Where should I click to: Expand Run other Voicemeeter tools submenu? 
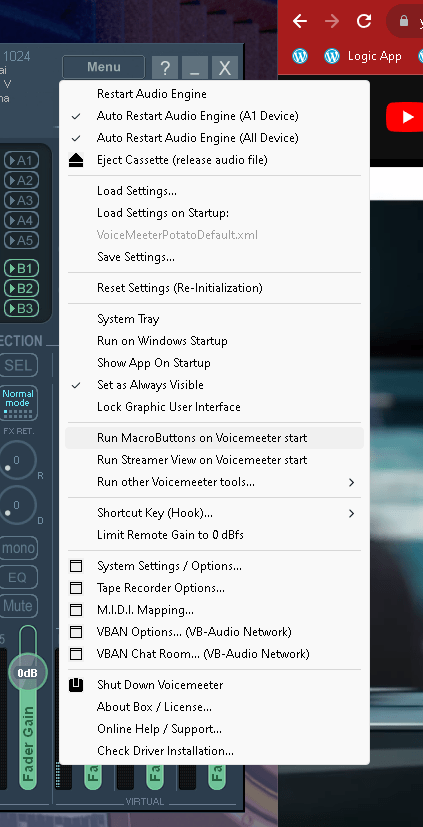point(214,482)
